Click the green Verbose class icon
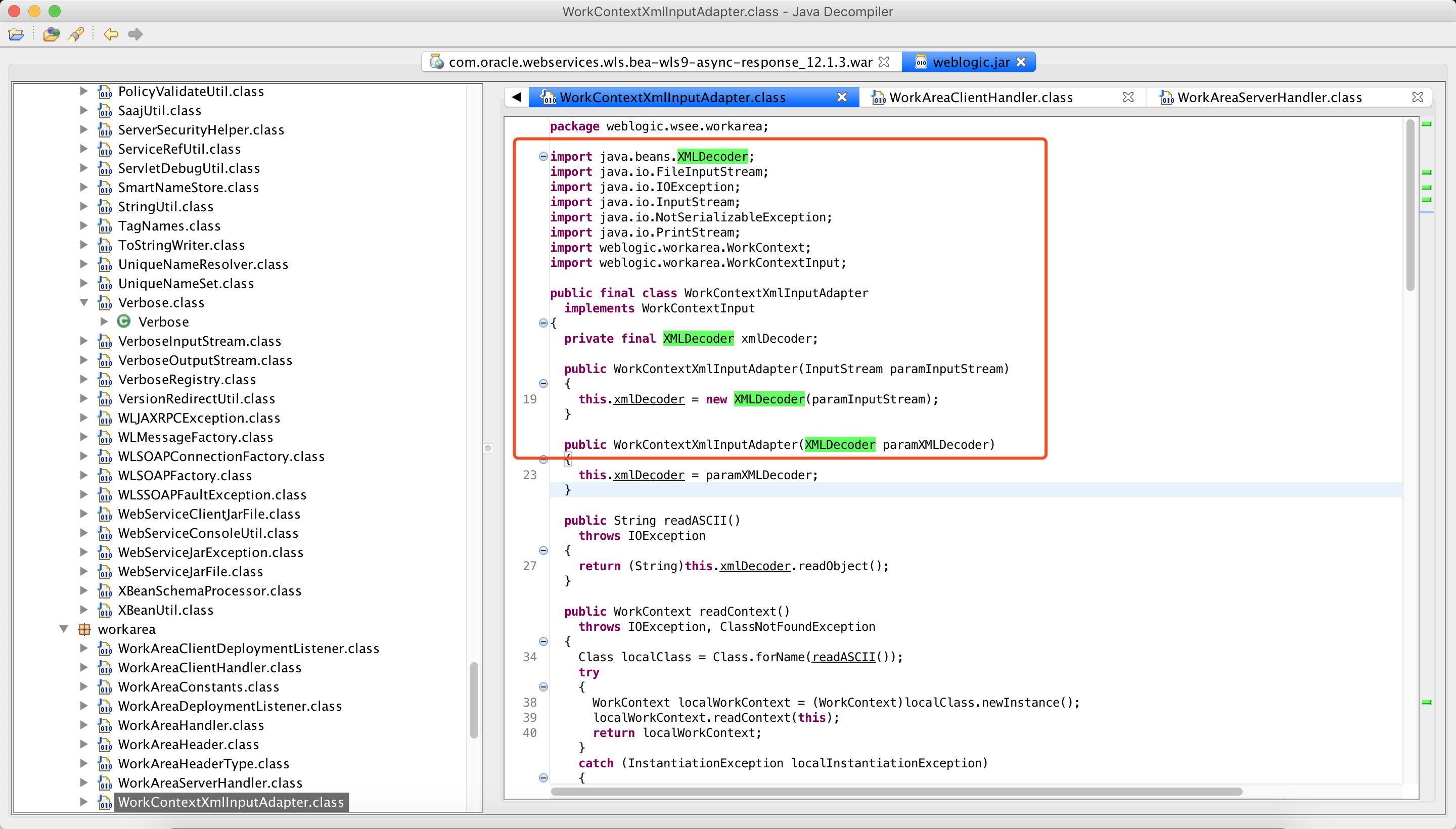Viewport: 1456px width, 829px height. [123, 321]
